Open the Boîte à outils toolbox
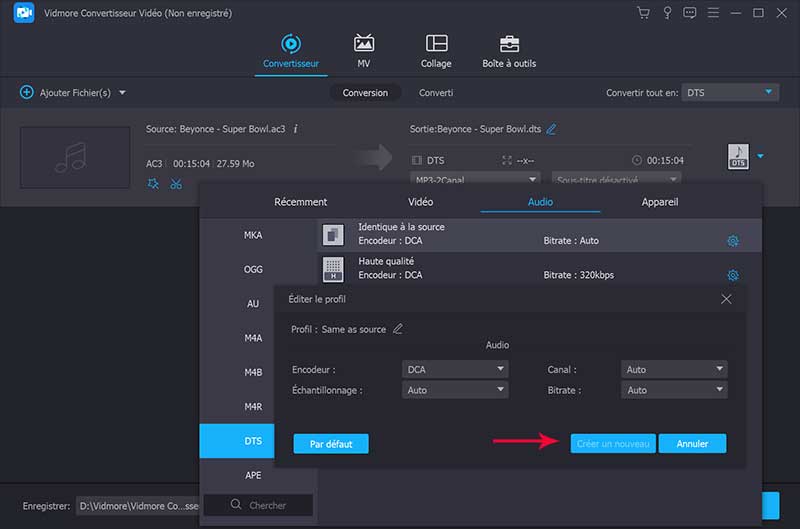Image resolution: width=800 pixels, height=529 pixels. pos(510,51)
